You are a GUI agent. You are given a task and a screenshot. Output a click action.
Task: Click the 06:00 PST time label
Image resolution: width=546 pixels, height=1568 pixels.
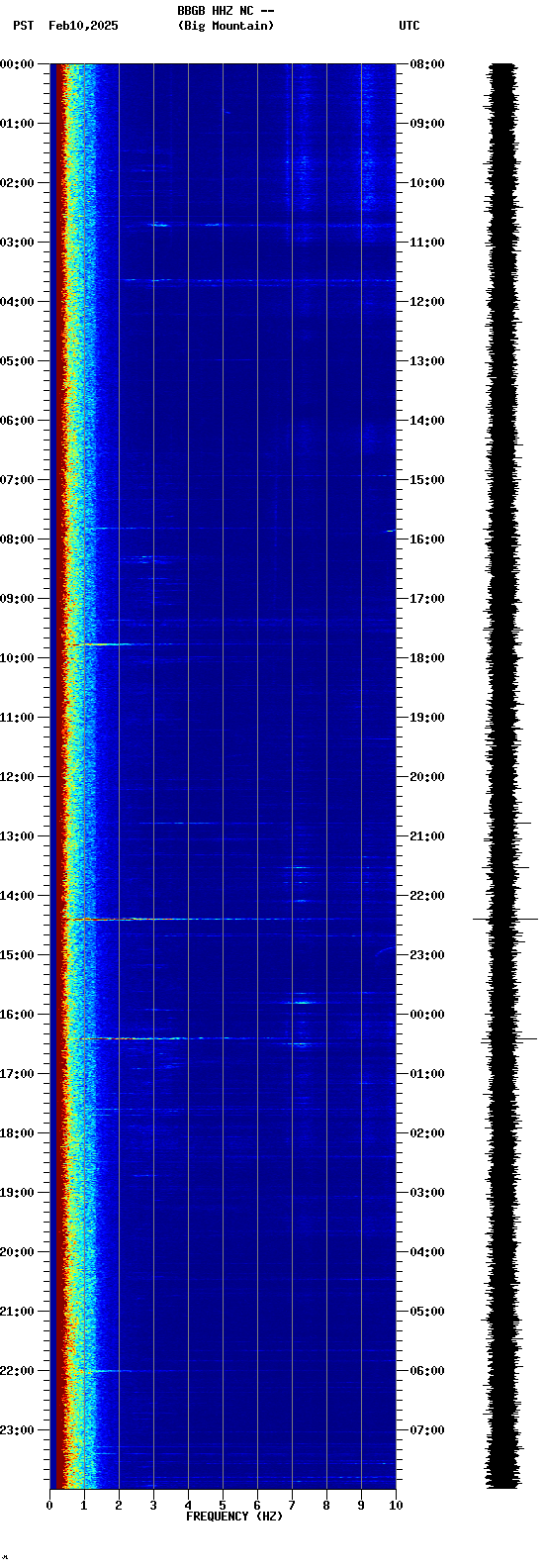click(x=17, y=421)
